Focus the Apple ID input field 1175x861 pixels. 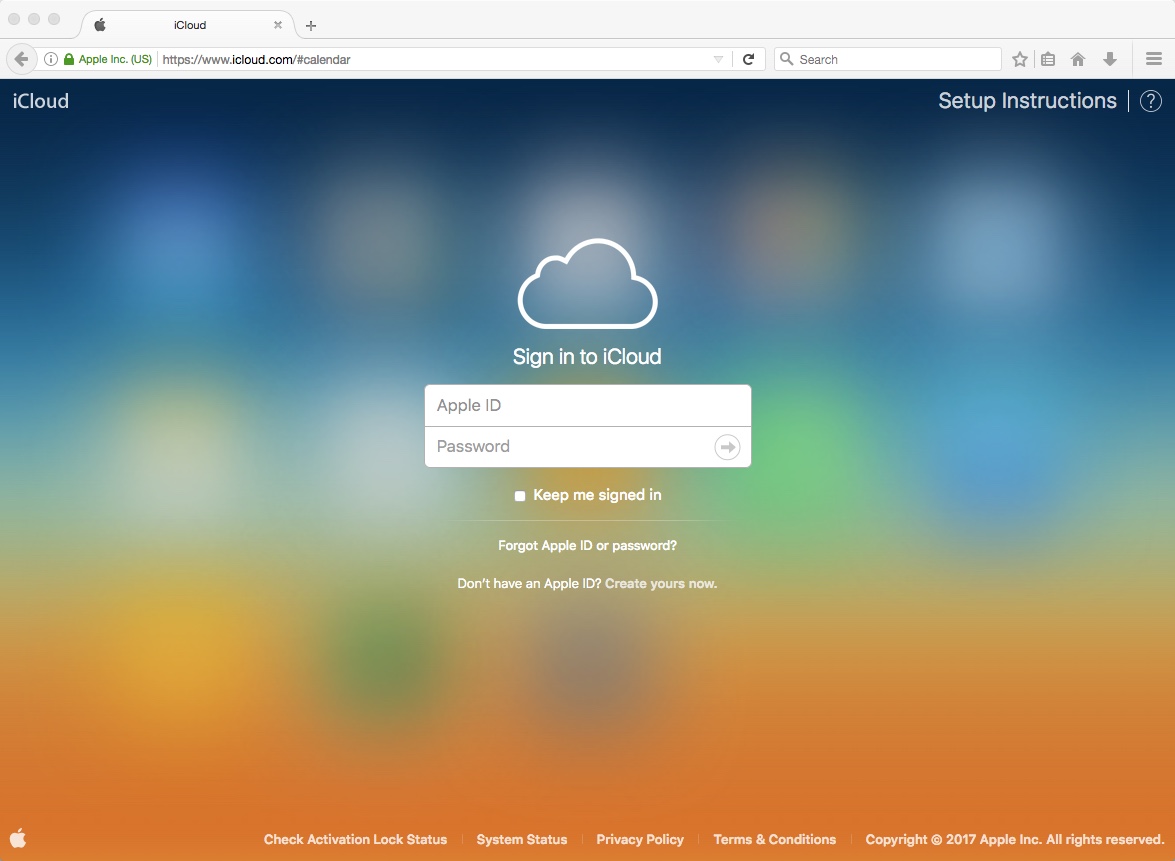[588, 405]
